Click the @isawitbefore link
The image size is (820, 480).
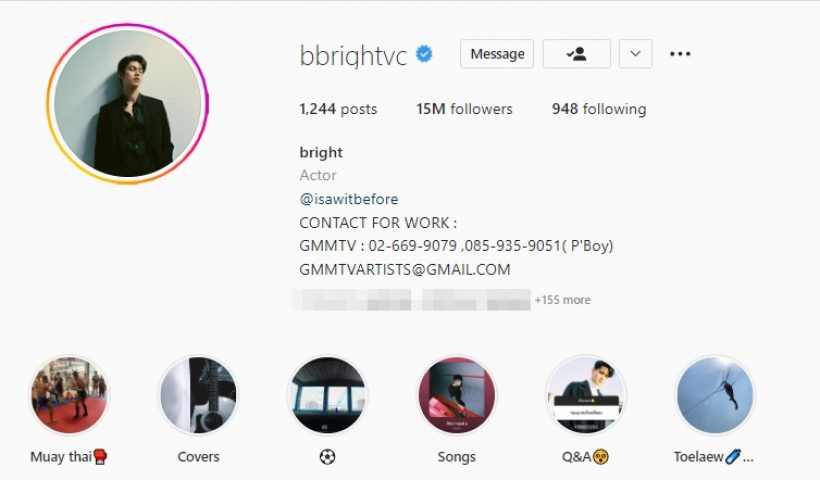(x=349, y=199)
